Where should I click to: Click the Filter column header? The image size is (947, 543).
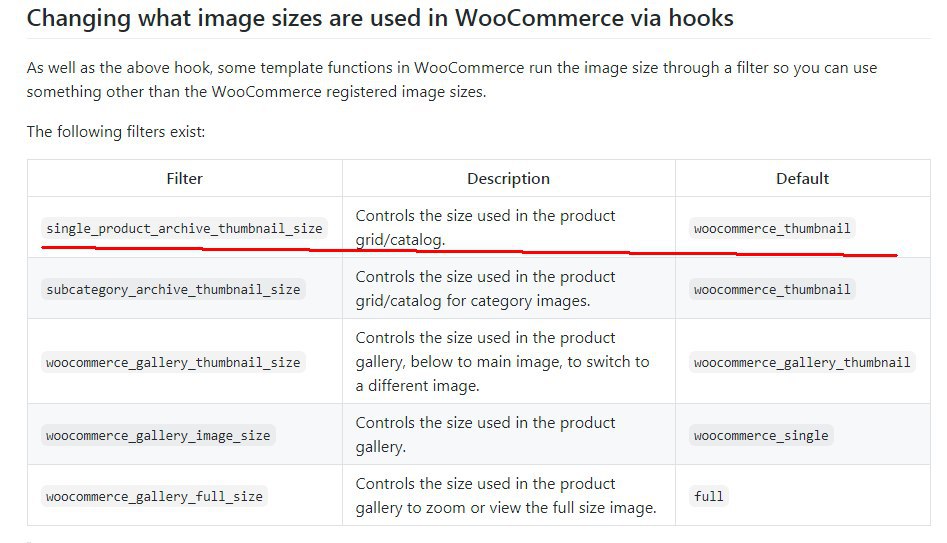point(184,178)
